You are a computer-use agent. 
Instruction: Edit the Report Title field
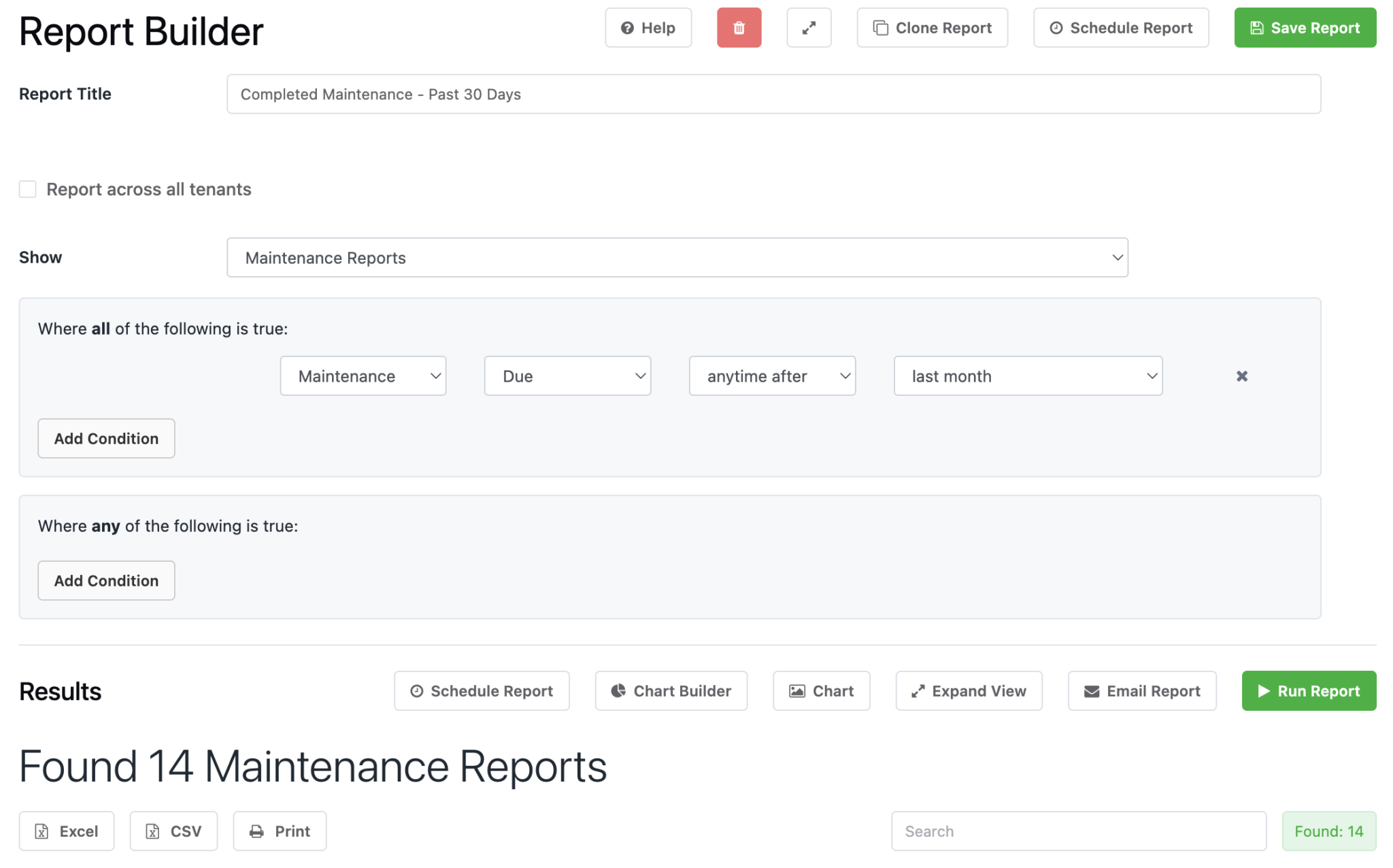tap(773, 94)
